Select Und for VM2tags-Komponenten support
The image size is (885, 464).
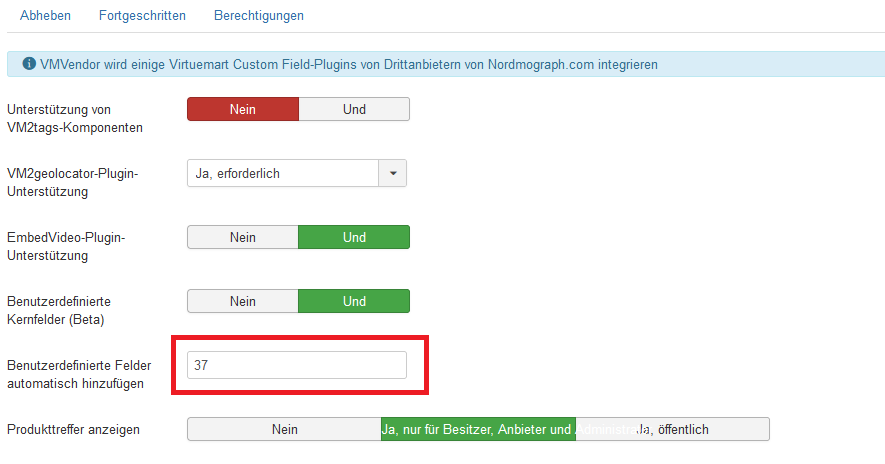354,109
